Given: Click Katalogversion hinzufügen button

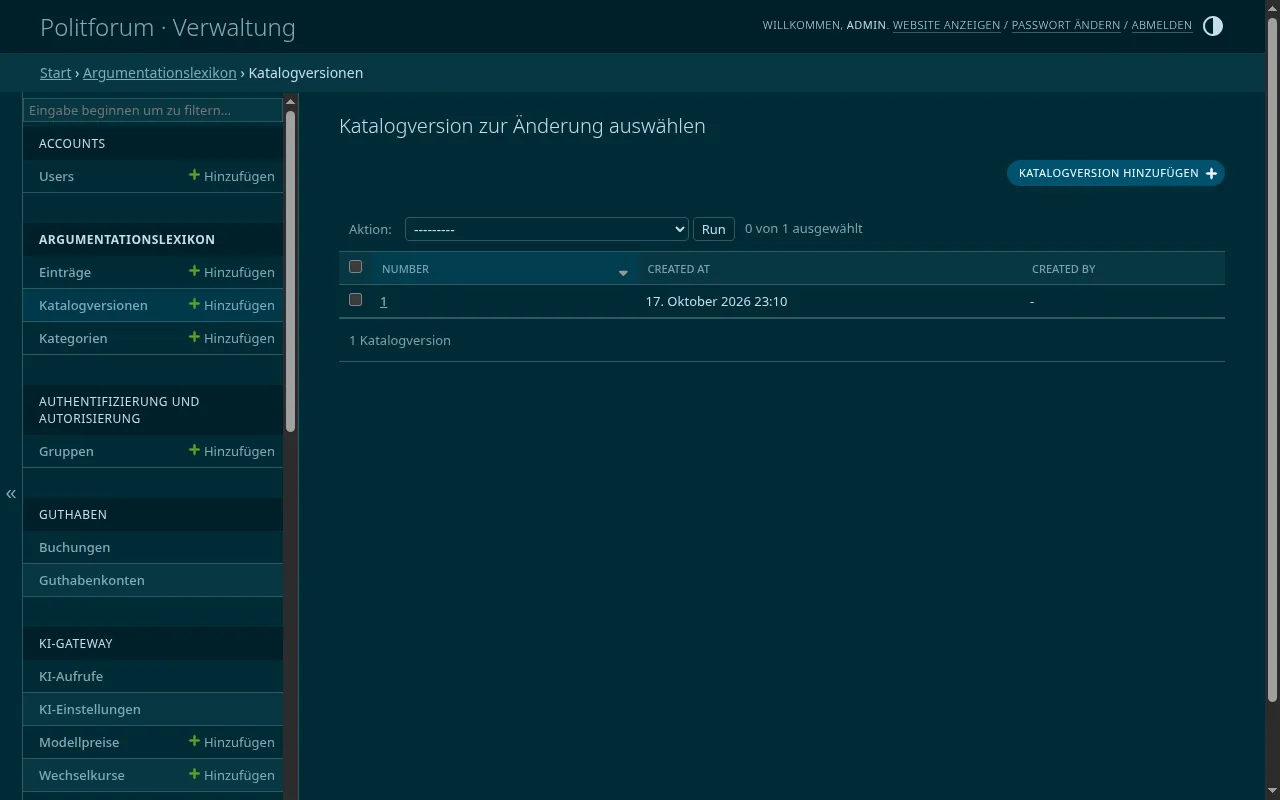Looking at the screenshot, I should [1116, 173].
